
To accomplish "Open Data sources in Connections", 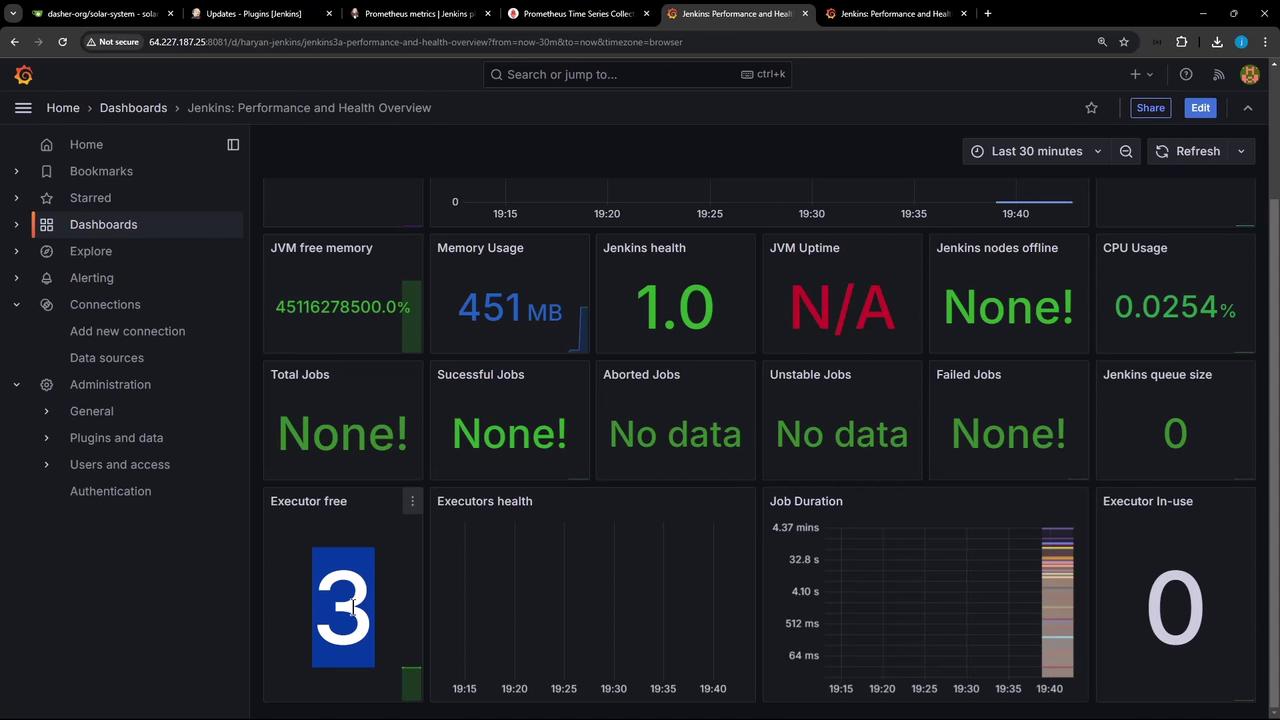I will click(106, 358).
